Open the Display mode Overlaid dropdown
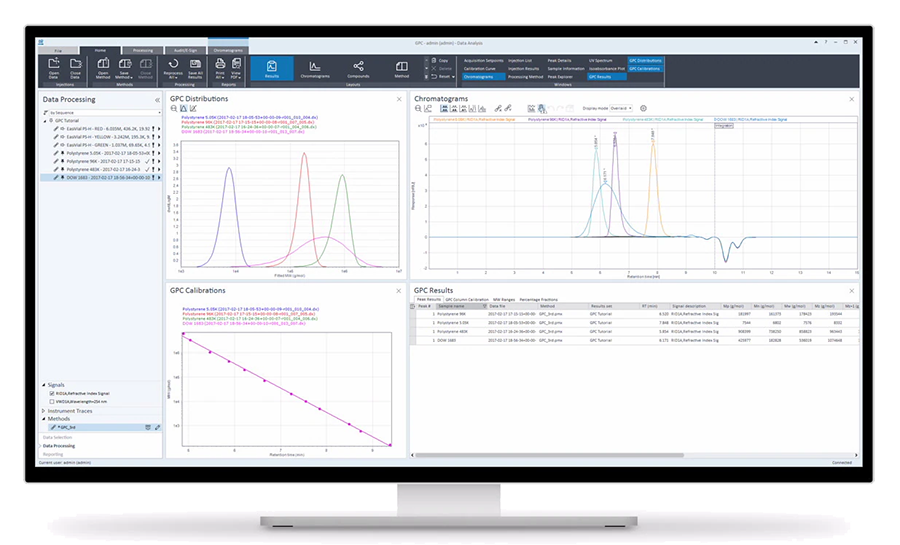The image size is (900, 545). [620, 108]
